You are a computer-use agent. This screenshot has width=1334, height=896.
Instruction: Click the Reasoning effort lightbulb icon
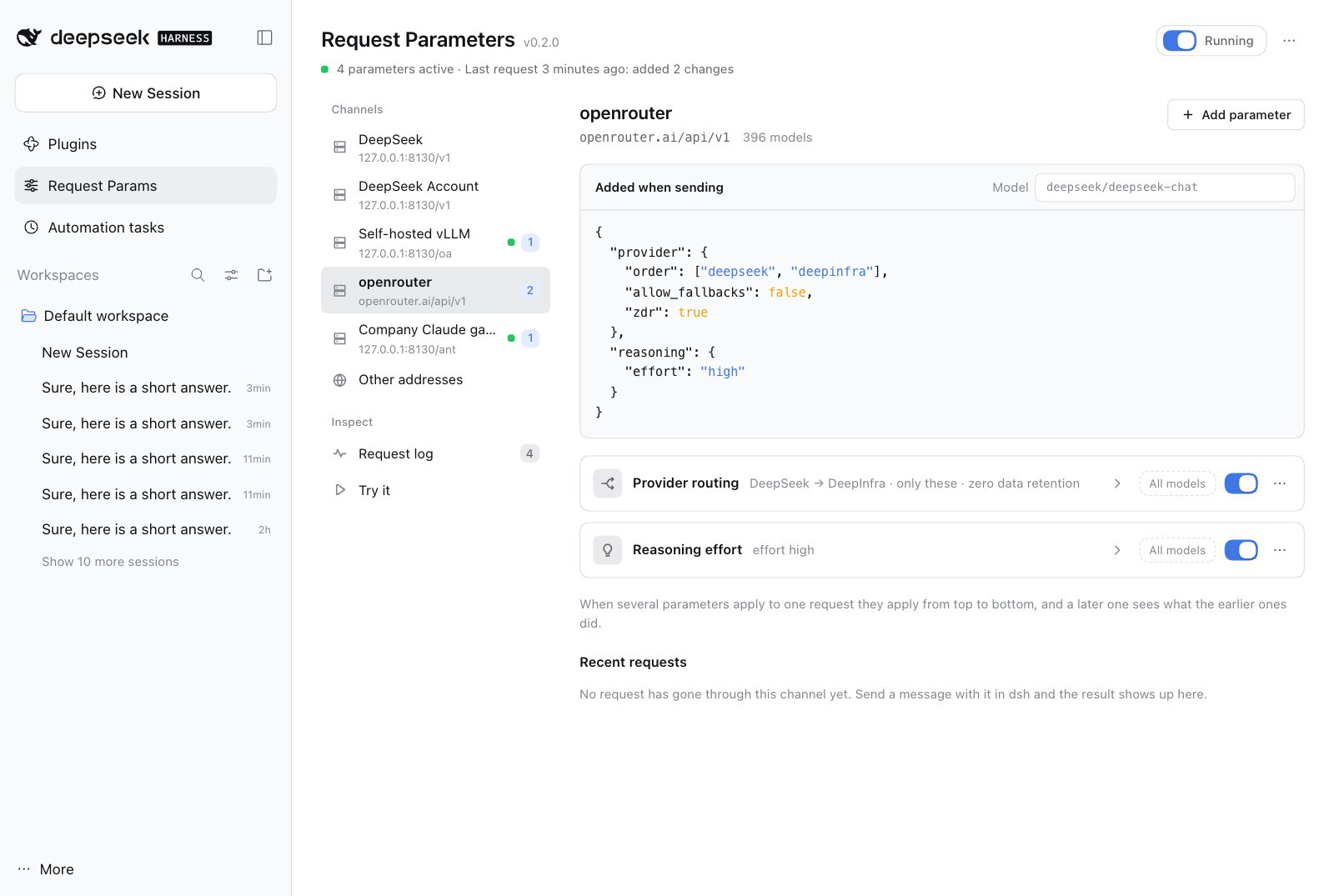point(608,550)
